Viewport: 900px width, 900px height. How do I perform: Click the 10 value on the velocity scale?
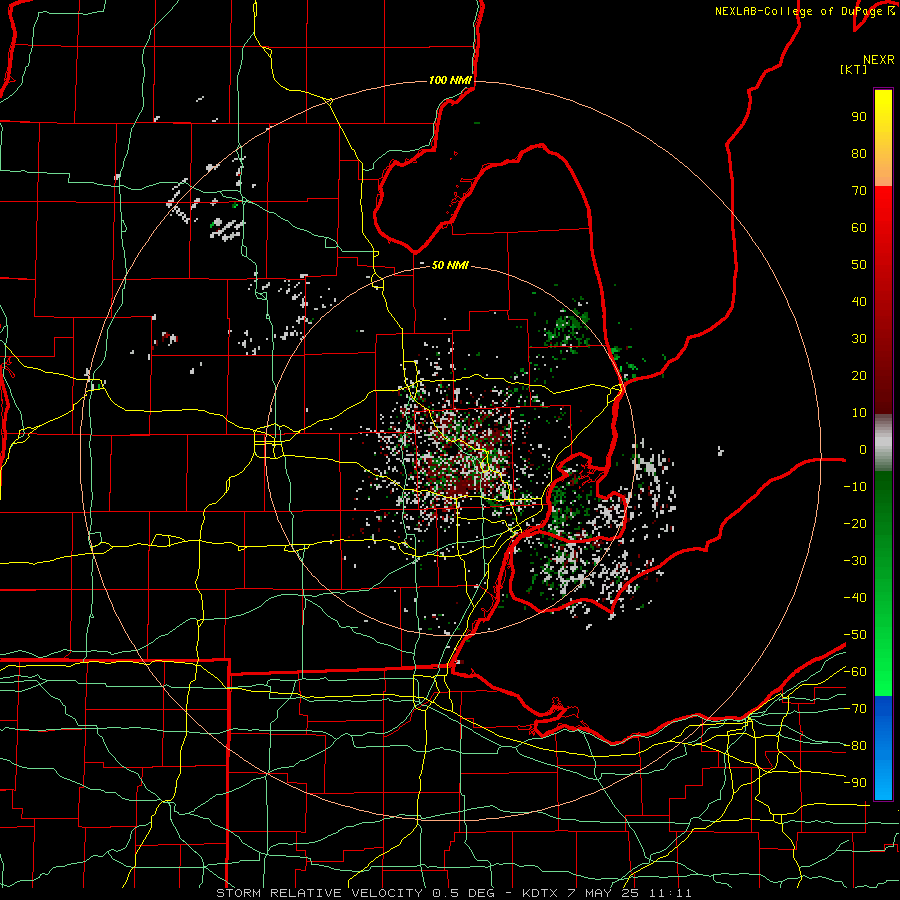point(859,413)
